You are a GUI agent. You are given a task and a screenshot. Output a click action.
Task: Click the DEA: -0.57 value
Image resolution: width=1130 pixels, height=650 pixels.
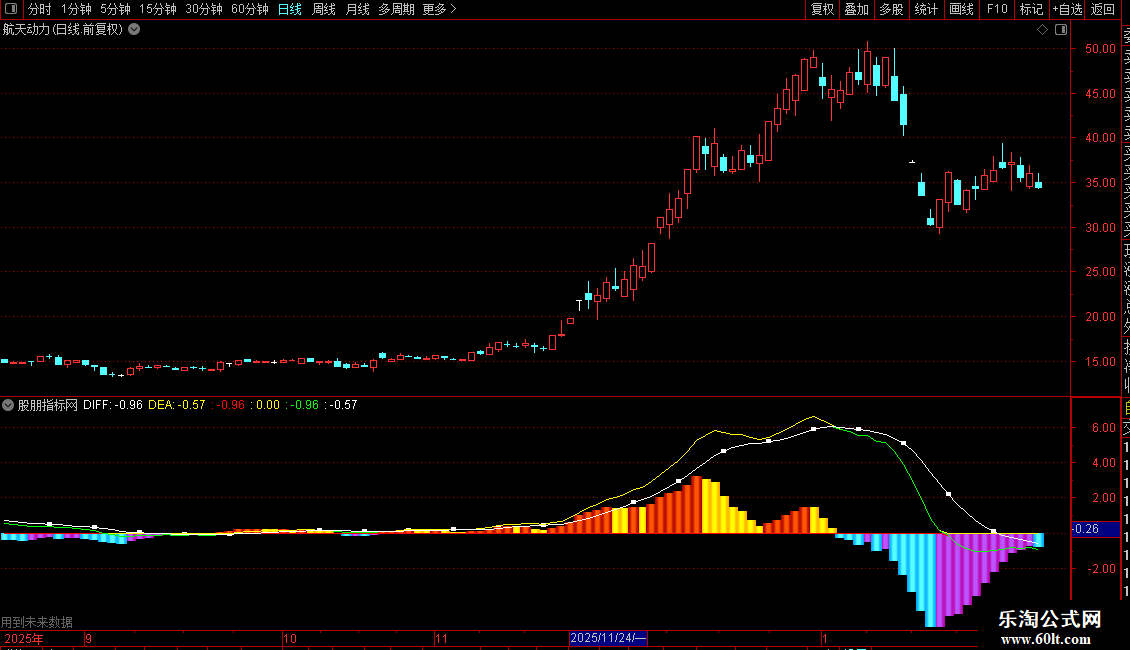[177, 405]
